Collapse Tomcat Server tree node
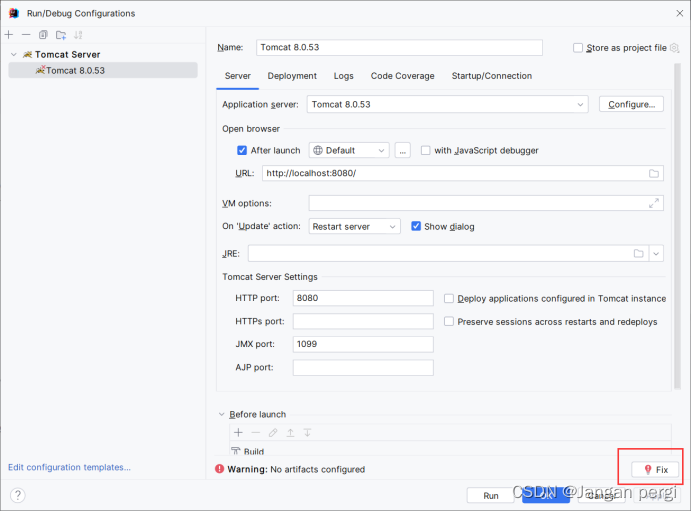This screenshot has height=511, width=691. click(x=14, y=55)
